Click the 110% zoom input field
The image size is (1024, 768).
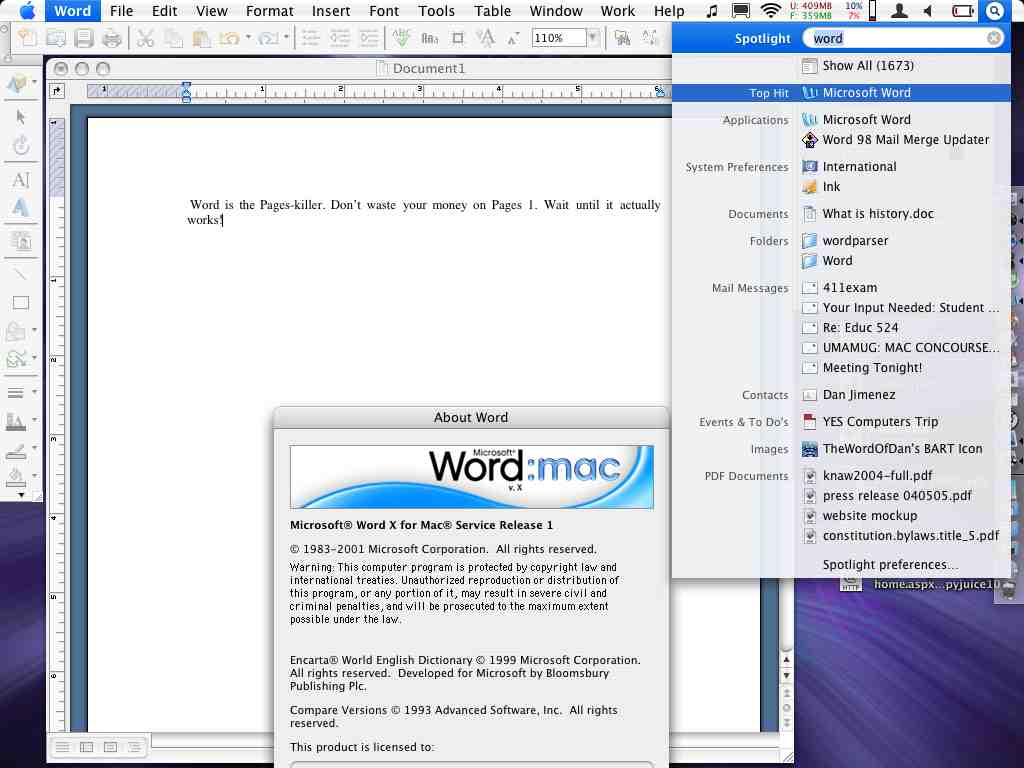click(559, 38)
